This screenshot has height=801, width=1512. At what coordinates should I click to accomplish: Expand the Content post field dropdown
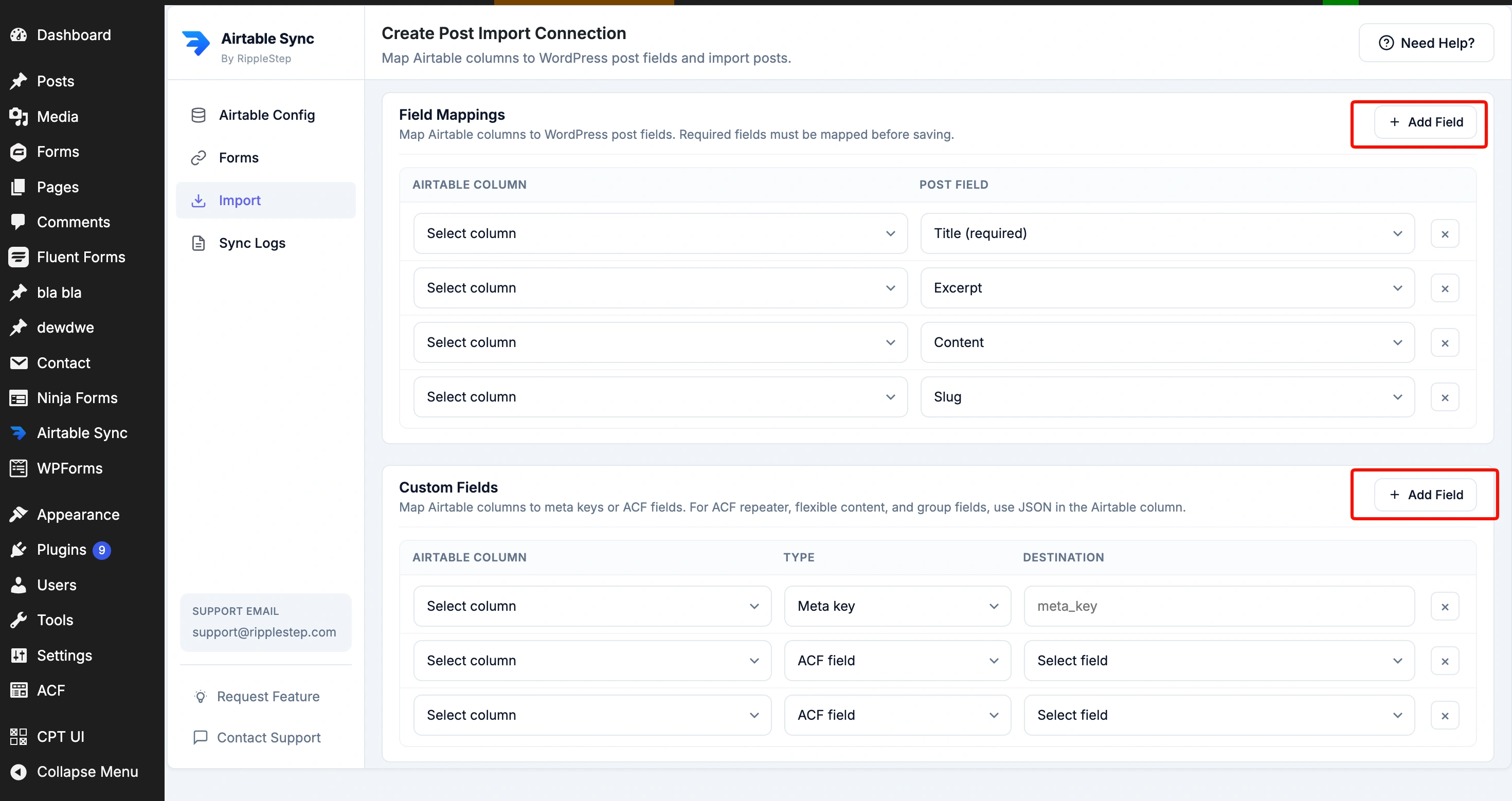1167,343
